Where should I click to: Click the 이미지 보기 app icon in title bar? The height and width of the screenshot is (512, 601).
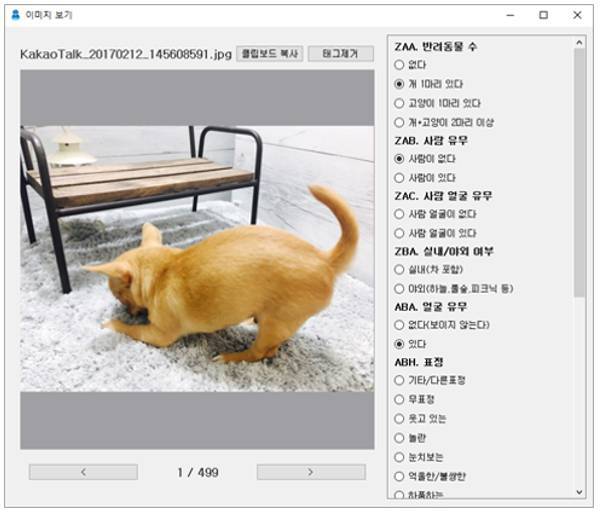click(x=15, y=15)
